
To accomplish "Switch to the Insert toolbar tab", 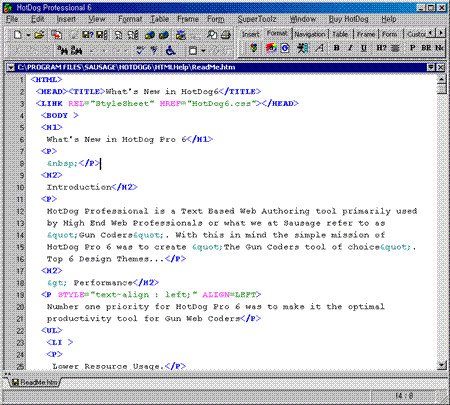I will 250,34.
